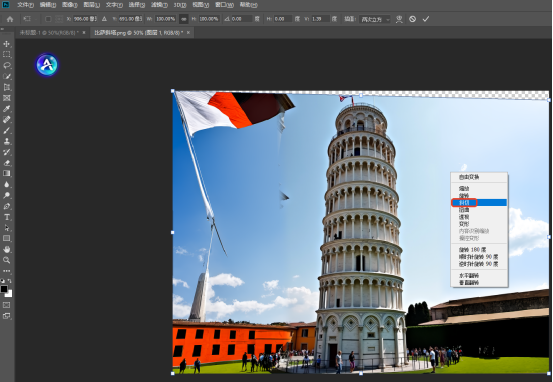Image resolution: width=553 pixels, height=382 pixels.
Task: Choose 顺时针旋转 90 度 in context menu
Action: [479, 256]
